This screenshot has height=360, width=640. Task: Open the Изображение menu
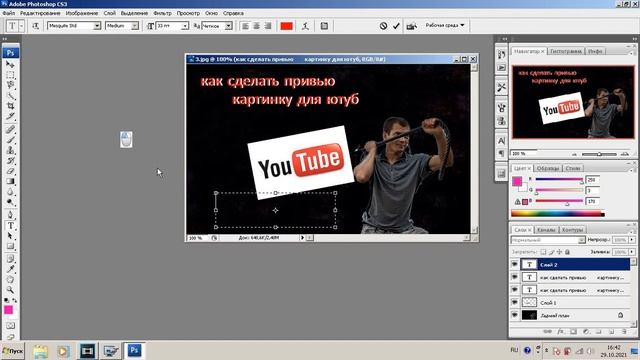click(x=82, y=13)
